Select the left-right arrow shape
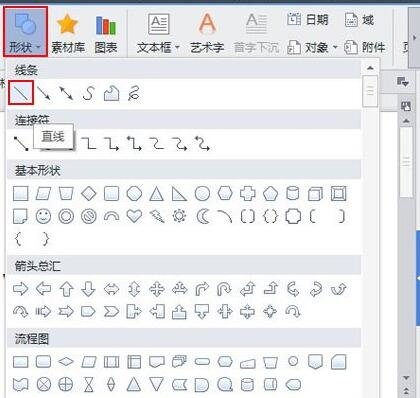The height and width of the screenshot is (398, 420). click(111, 289)
